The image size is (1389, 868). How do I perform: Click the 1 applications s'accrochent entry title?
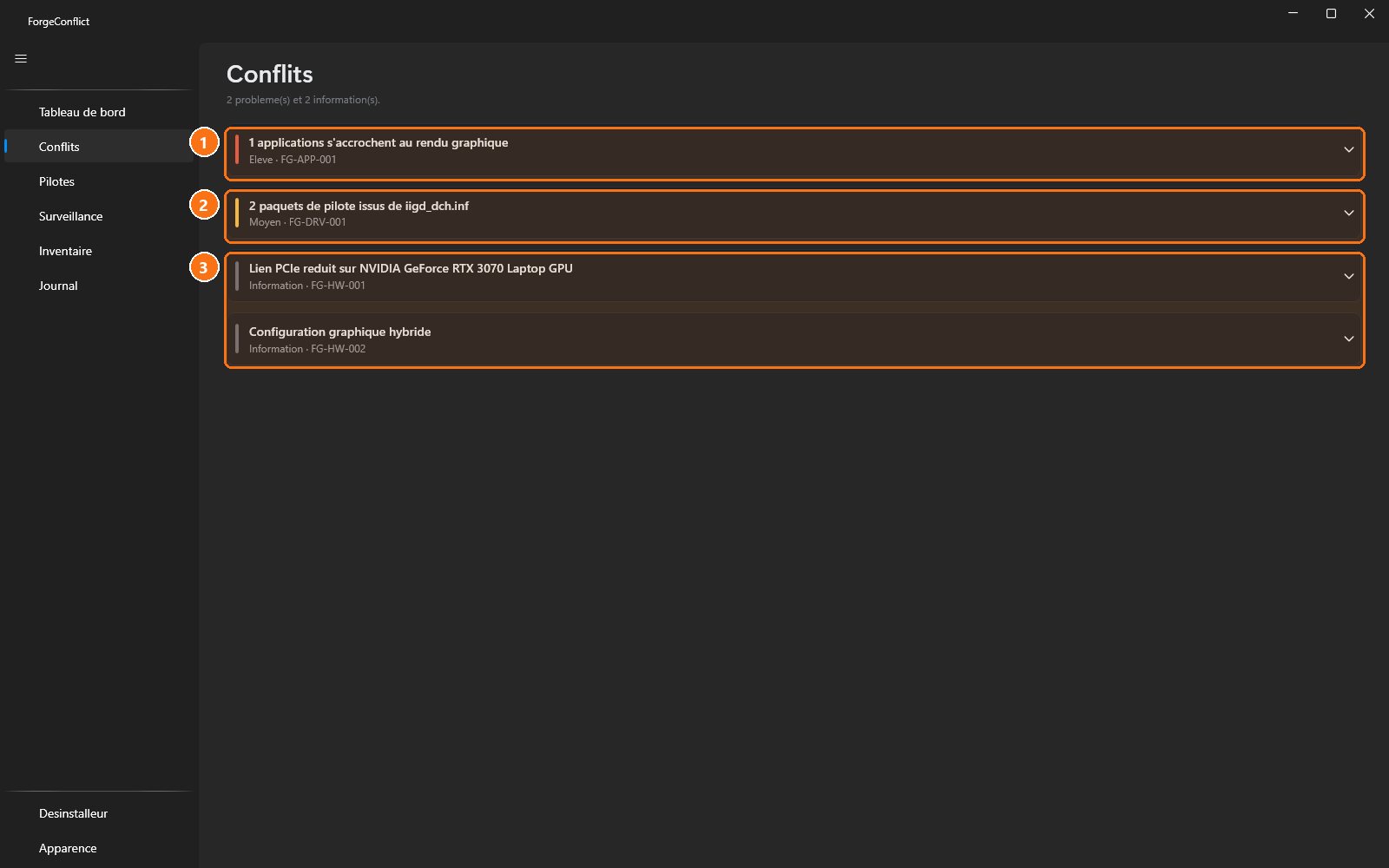click(x=379, y=142)
